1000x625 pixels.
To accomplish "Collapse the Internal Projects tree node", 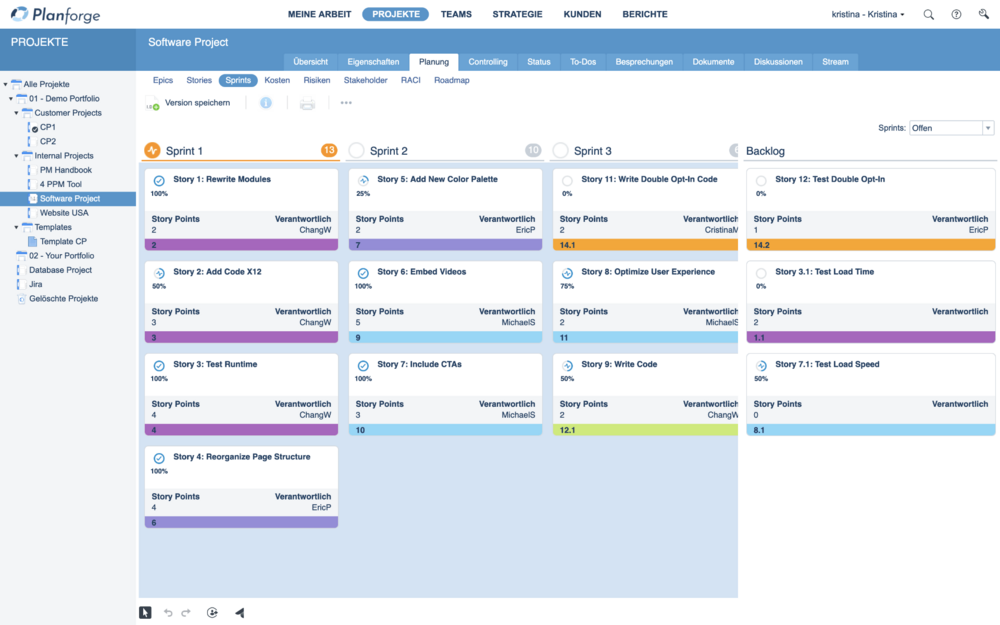I will tap(15, 156).
